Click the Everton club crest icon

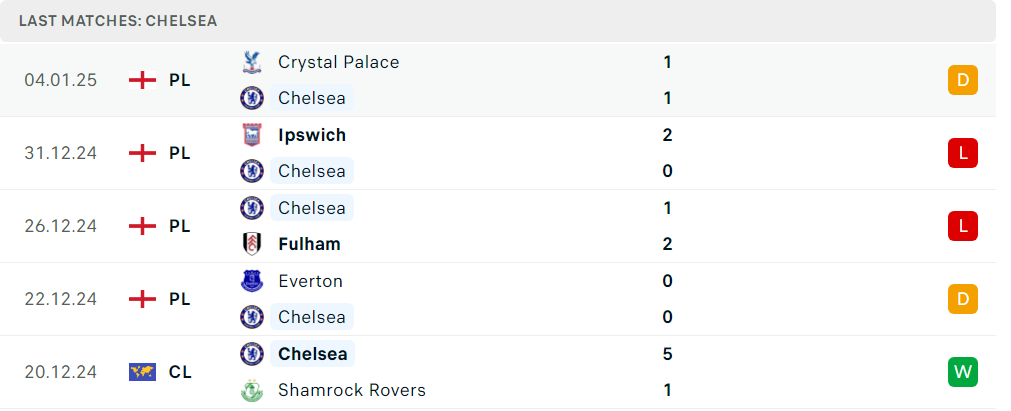(251, 281)
